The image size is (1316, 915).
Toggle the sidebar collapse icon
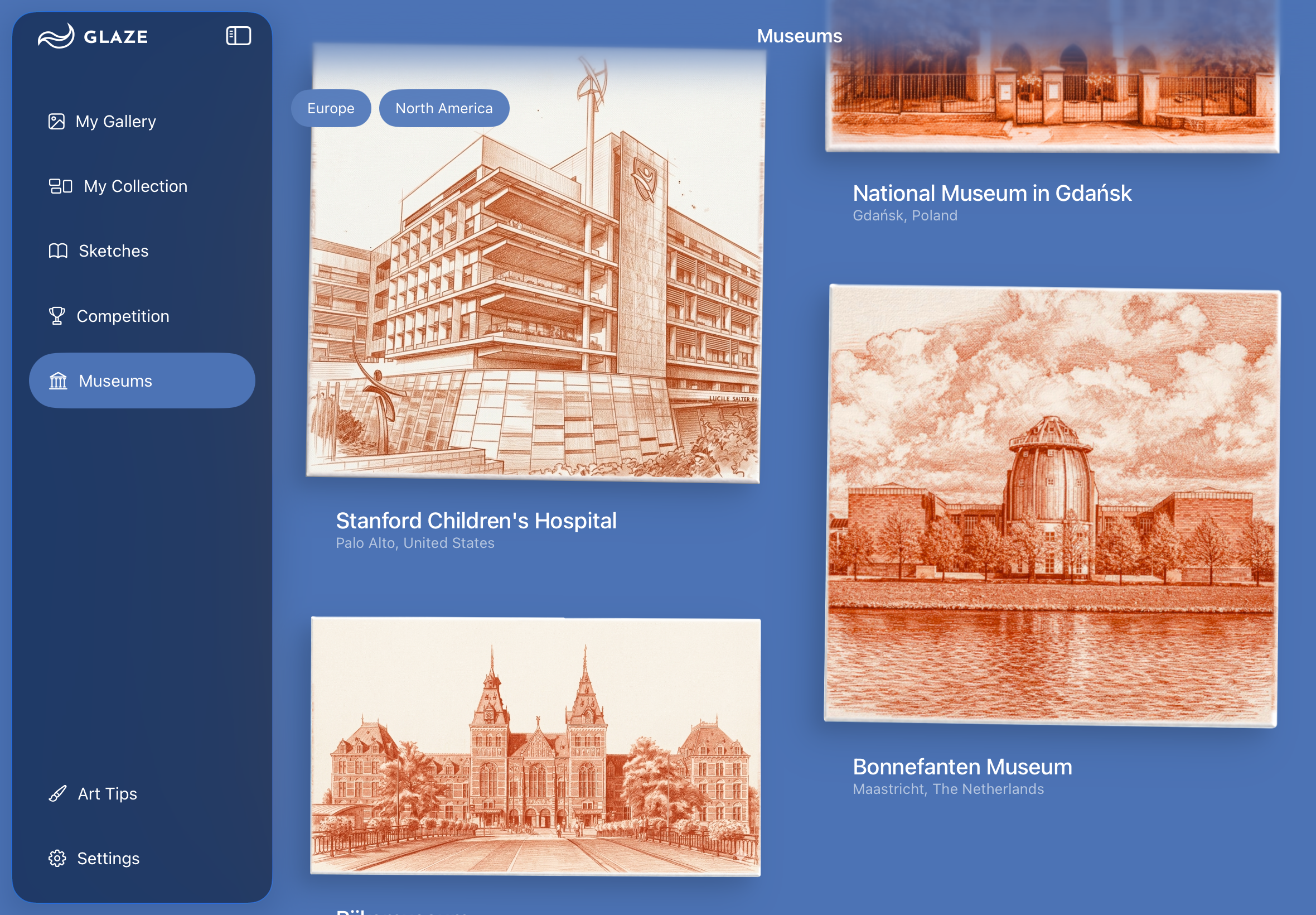(x=238, y=36)
